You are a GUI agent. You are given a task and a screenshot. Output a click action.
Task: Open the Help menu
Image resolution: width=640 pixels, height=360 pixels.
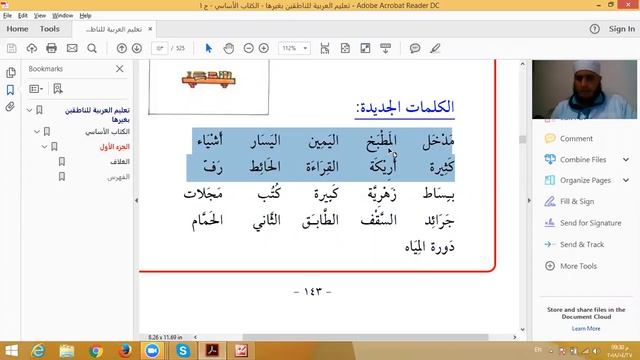[x=85, y=16]
